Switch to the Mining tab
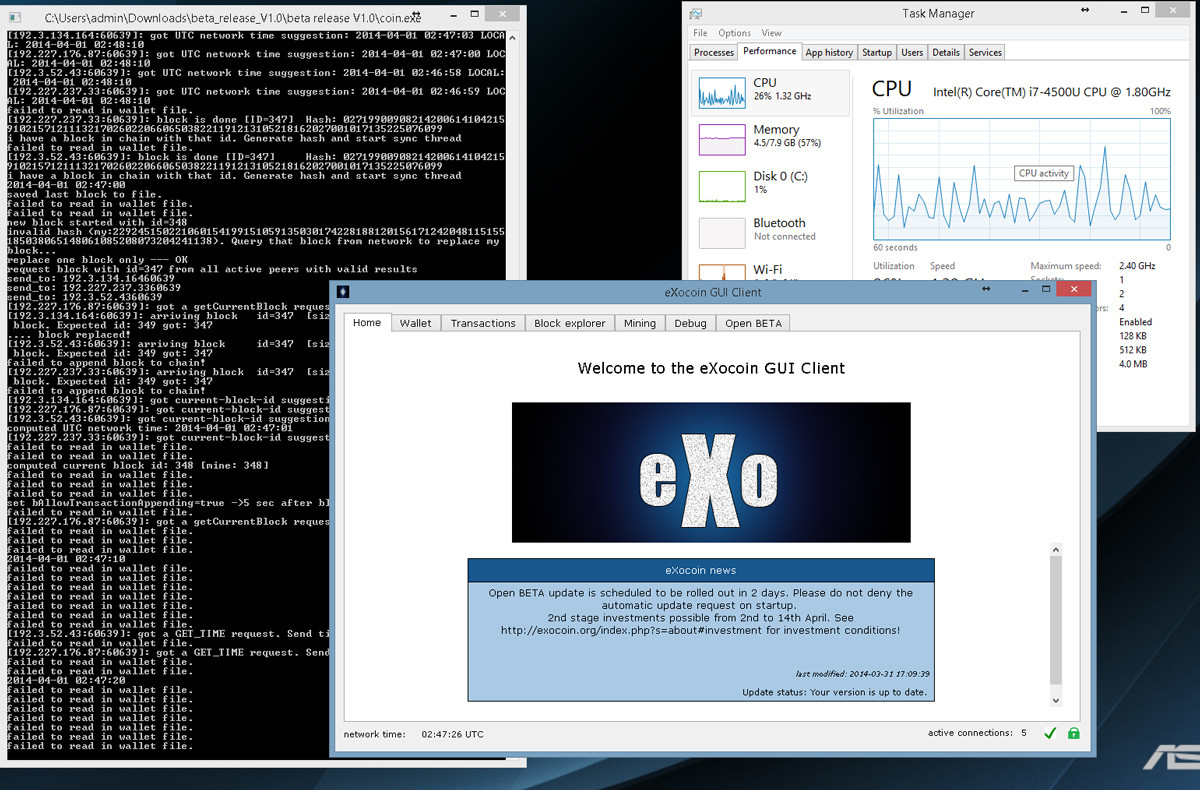Image resolution: width=1200 pixels, height=790 pixels. pos(640,323)
